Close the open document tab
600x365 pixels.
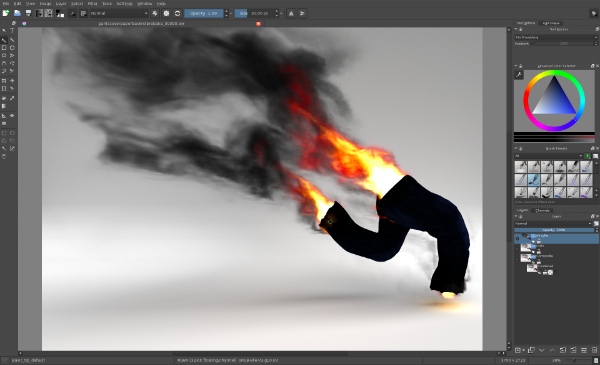pos(258,24)
